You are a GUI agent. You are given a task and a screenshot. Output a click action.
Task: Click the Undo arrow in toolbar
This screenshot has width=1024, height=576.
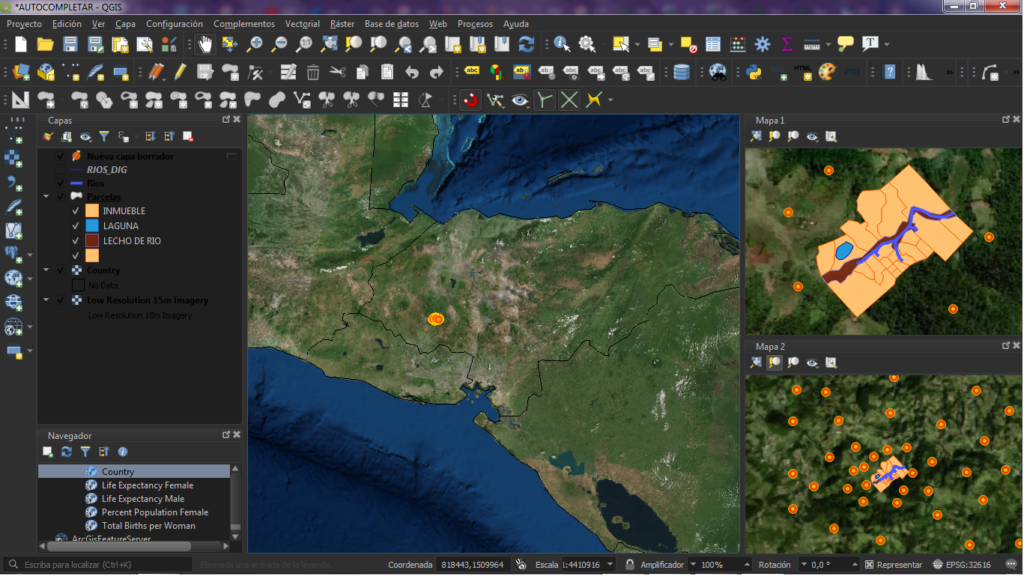coord(412,72)
